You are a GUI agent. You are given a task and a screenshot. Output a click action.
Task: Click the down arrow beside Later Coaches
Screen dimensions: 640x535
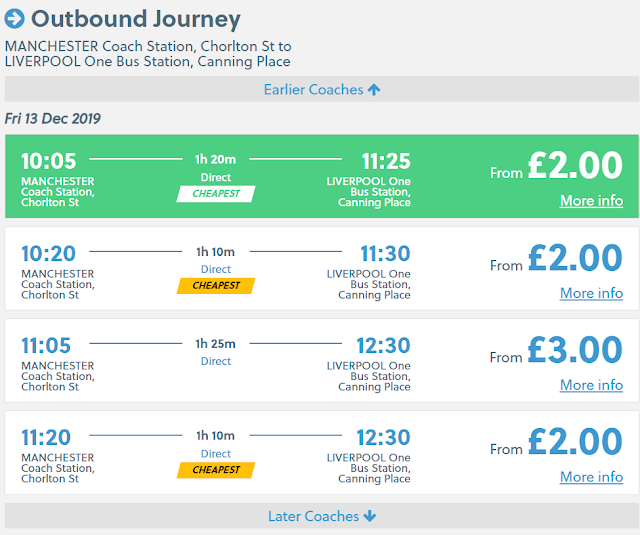coord(370,516)
